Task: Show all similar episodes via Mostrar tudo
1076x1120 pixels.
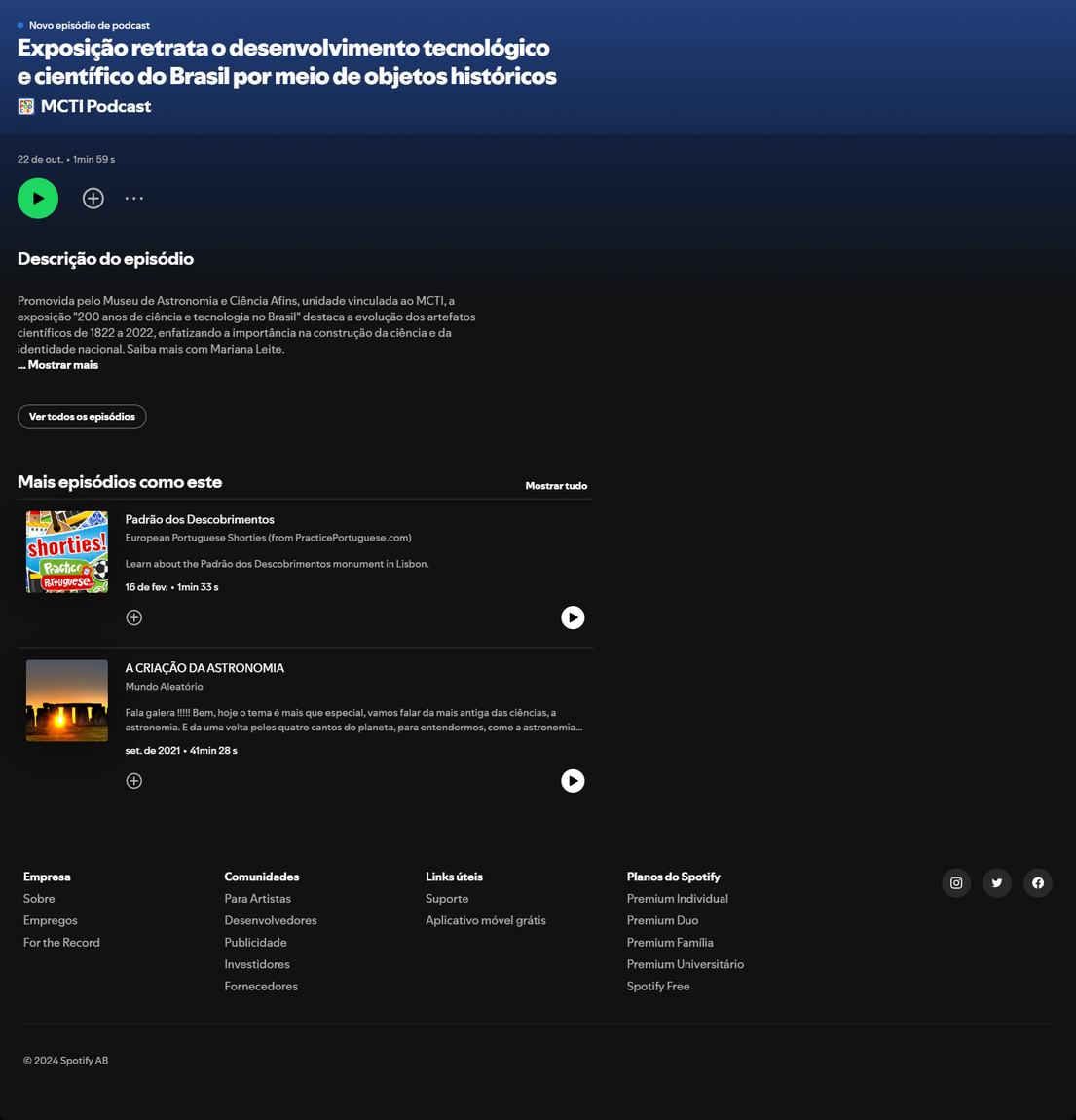Action: click(x=556, y=485)
